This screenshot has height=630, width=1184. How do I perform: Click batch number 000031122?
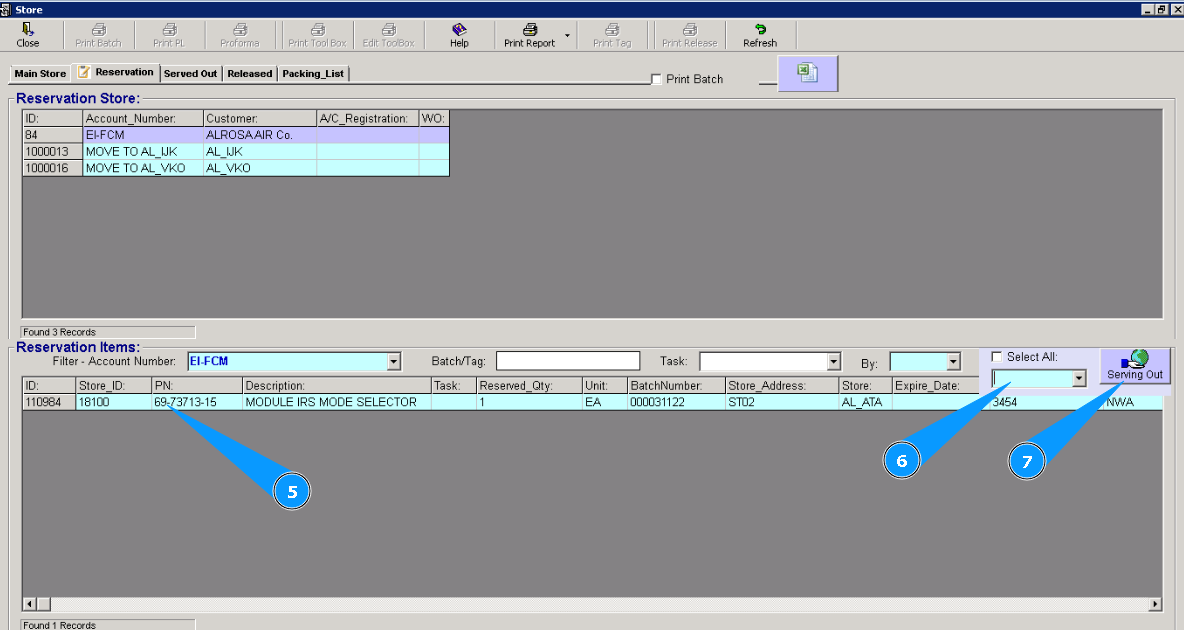676,402
